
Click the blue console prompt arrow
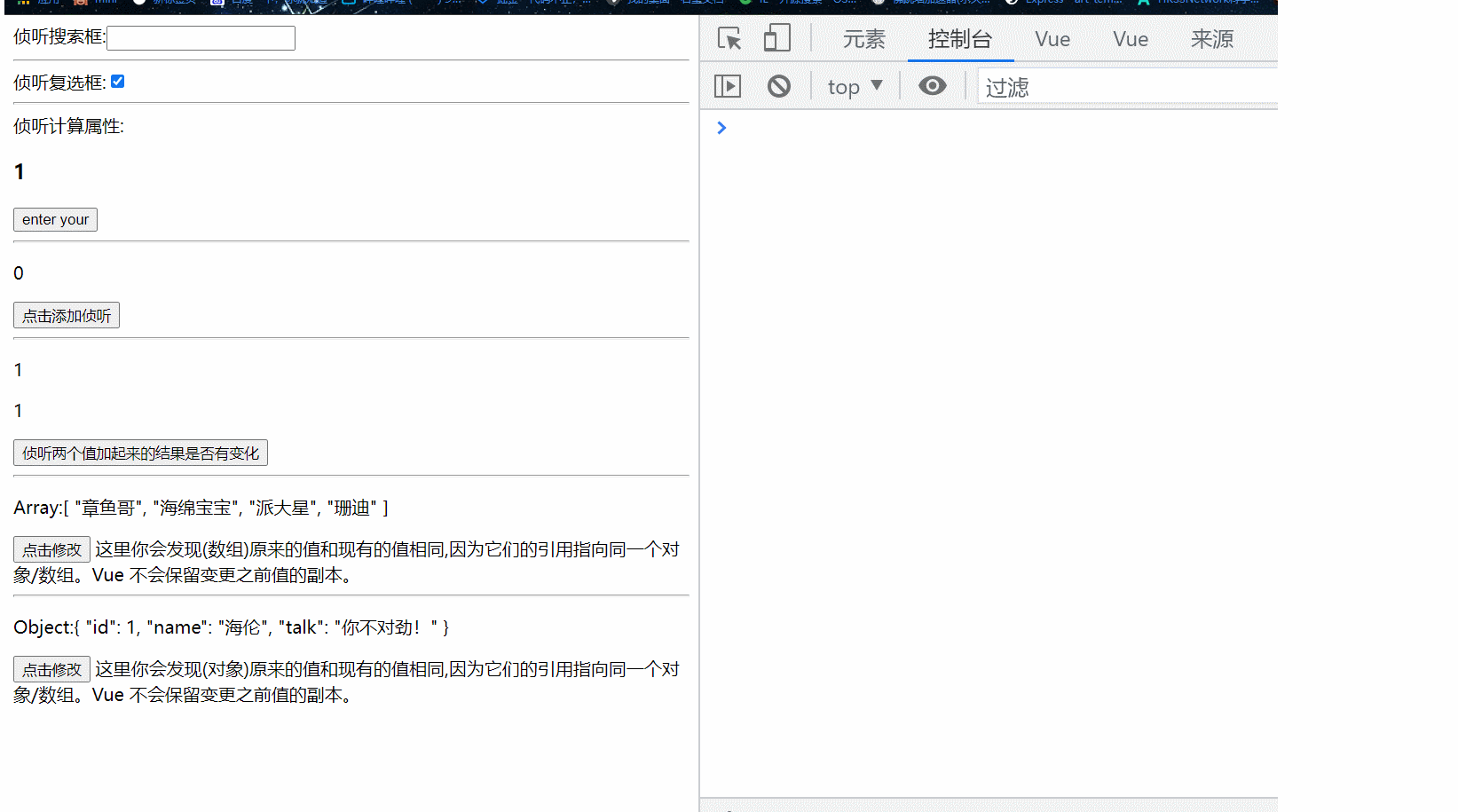coord(721,128)
